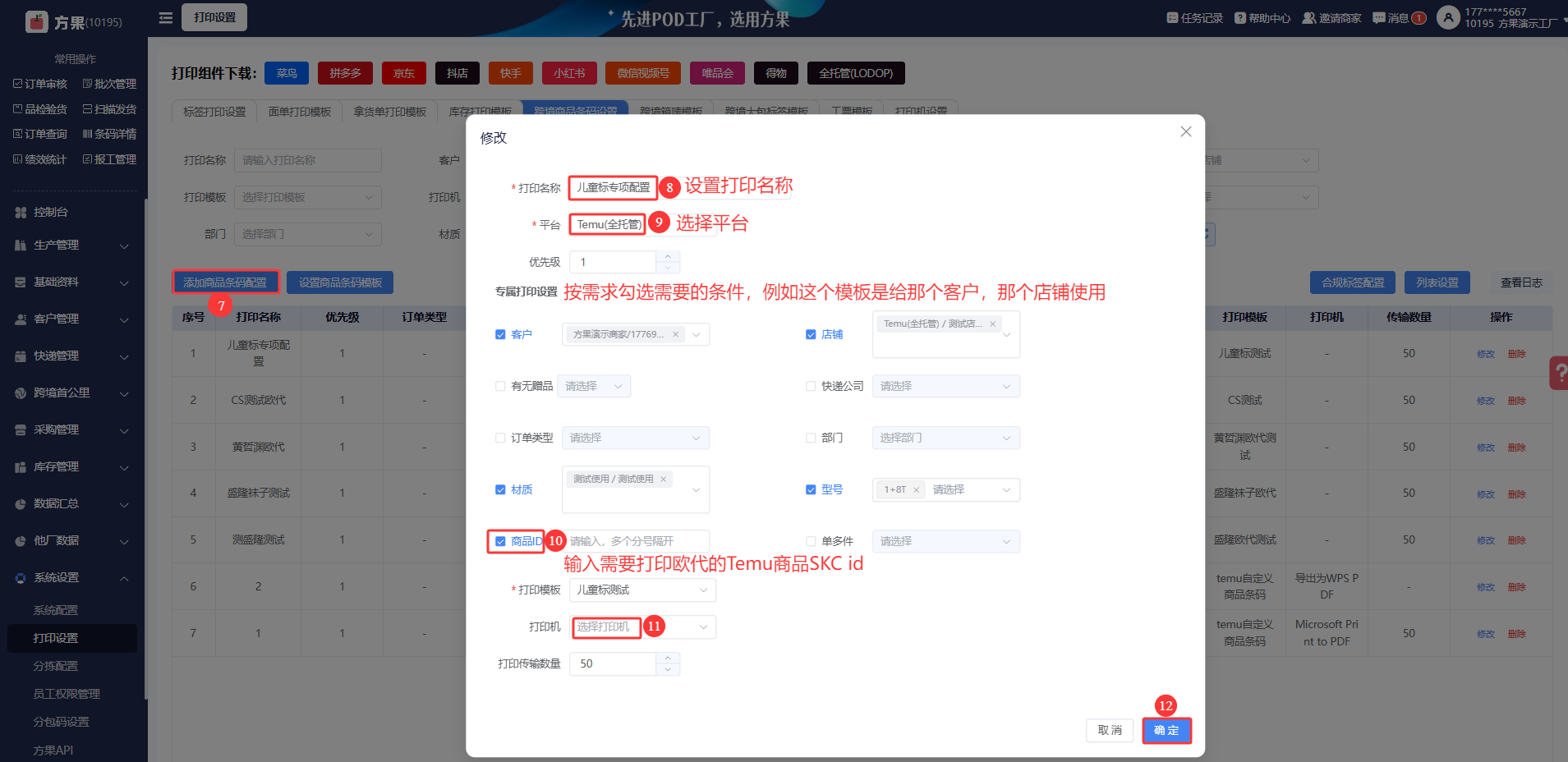Click 设置商品条码模板 button

(x=340, y=282)
